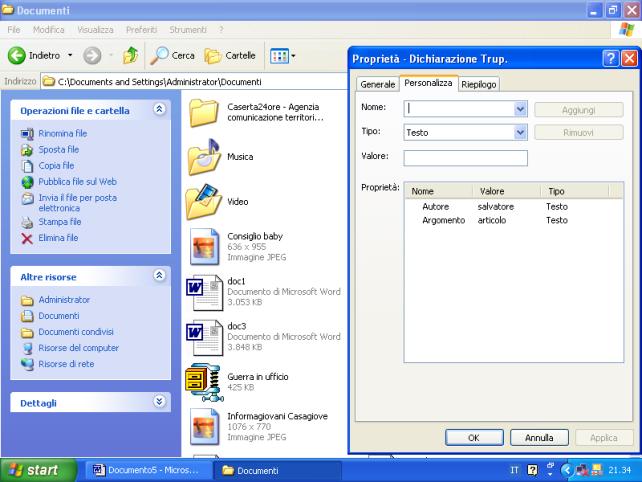Open the Cerca search tool
The height and width of the screenshot is (482, 642).
pyautogui.click(x=172, y=55)
